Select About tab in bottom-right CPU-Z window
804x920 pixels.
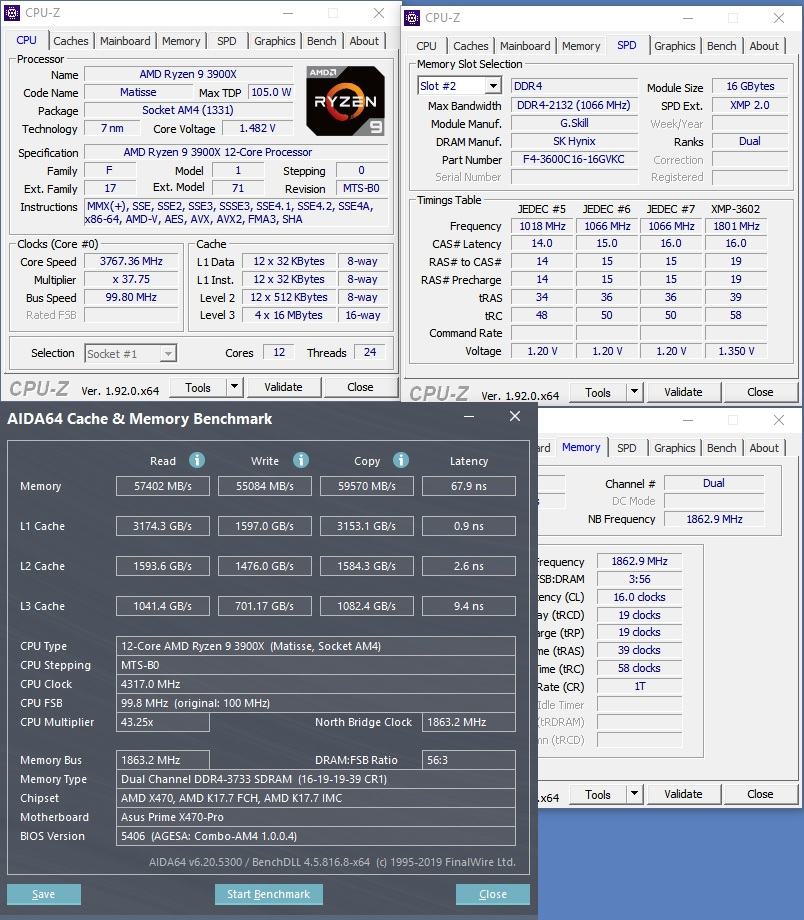[764, 448]
